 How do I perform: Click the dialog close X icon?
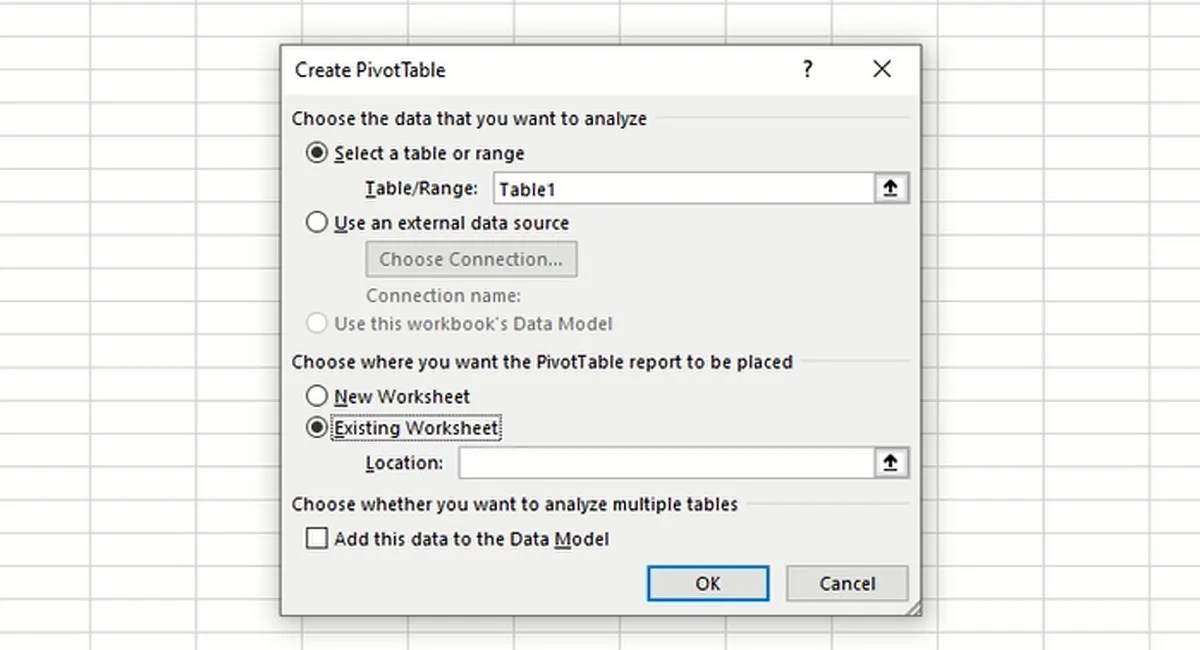(x=881, y=69)
